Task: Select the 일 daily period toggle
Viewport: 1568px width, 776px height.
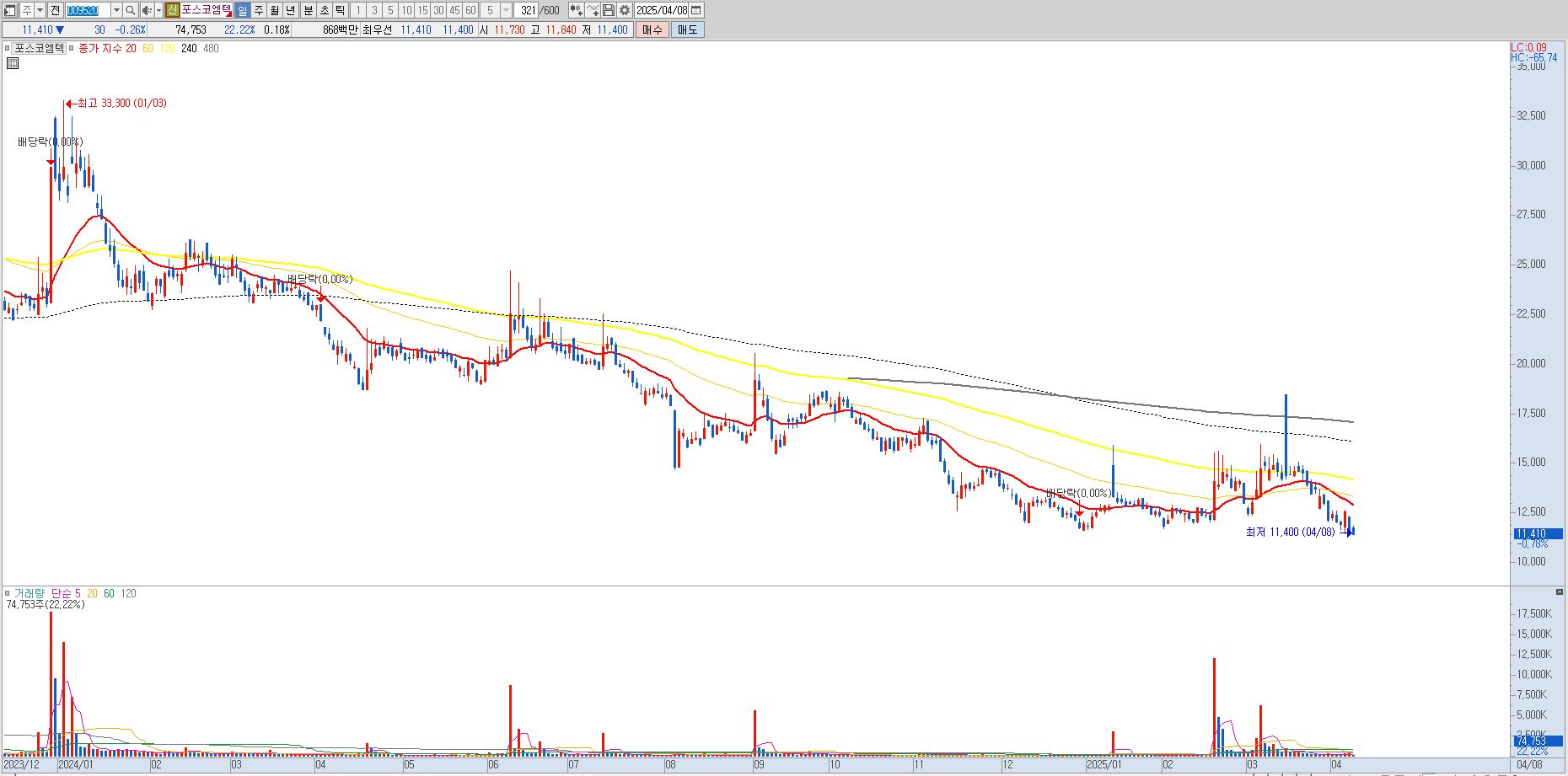Action: [242, 10]
